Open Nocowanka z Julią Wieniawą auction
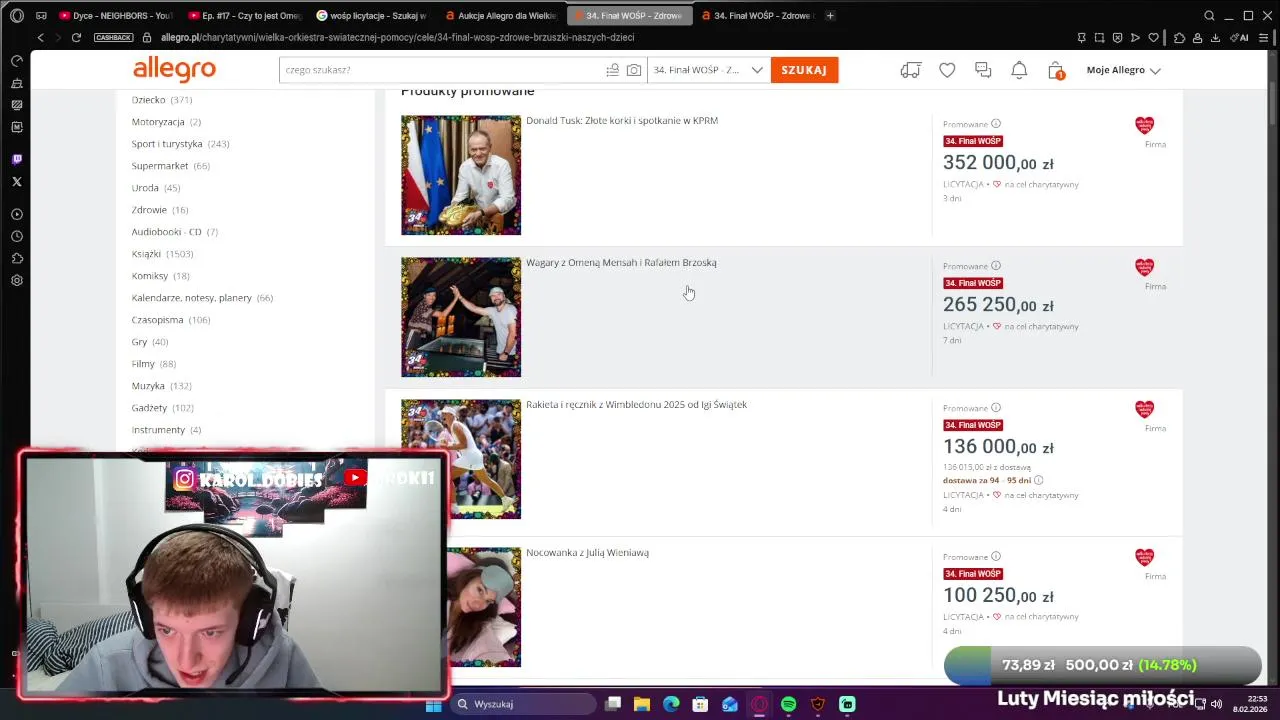 click(x=587, y=553)
